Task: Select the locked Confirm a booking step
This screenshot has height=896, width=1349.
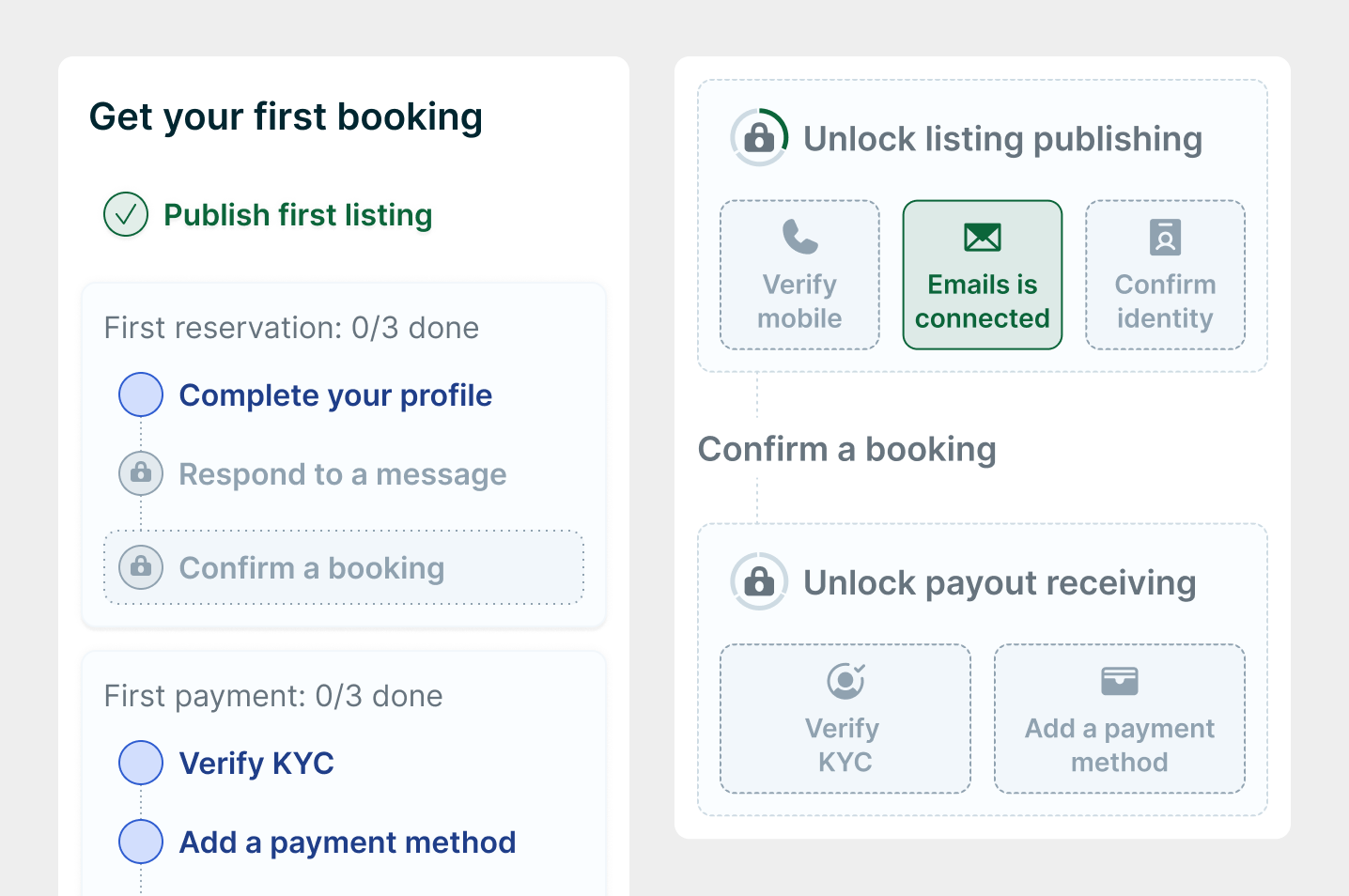Action: [312, 568]
